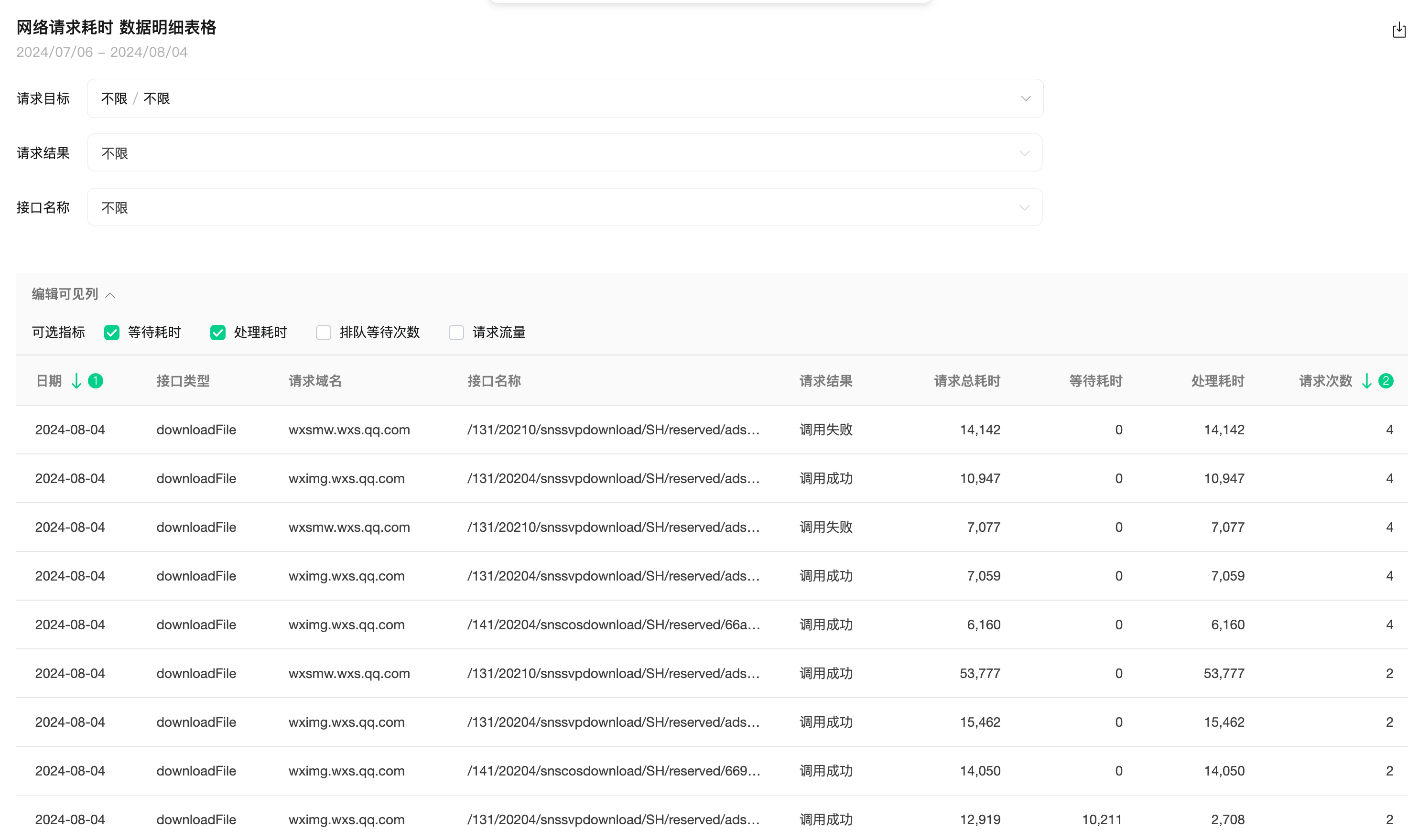Enable the 排队等待次数 checkbox
Image resolution: width=1408 pixels, height=840 pixels.
tap(323, 332)
